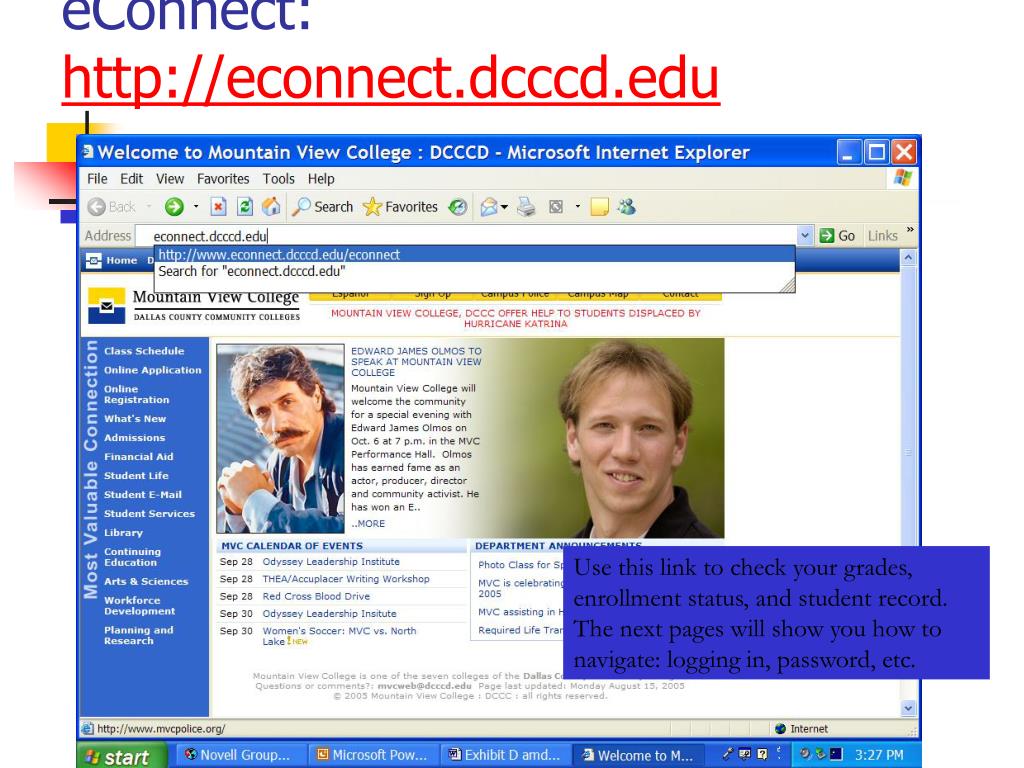Image resolution: width=1024 pixels, height=768 pixels.
Task: Open the Student Life link
Action: point(136,475)
